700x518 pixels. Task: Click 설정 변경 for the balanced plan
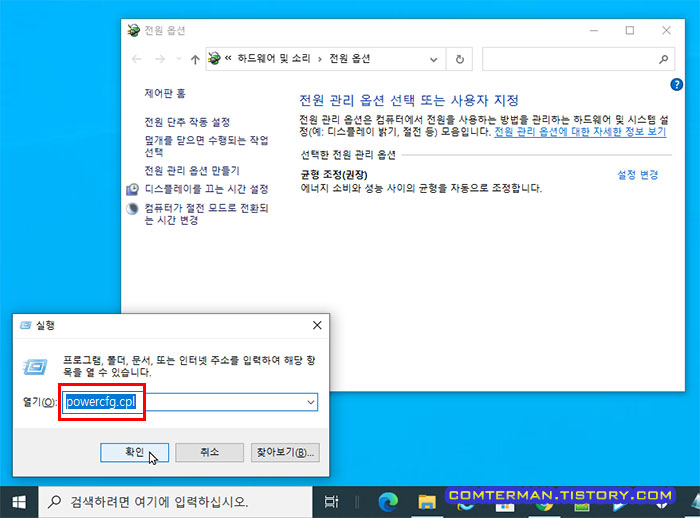click(638, 175)
